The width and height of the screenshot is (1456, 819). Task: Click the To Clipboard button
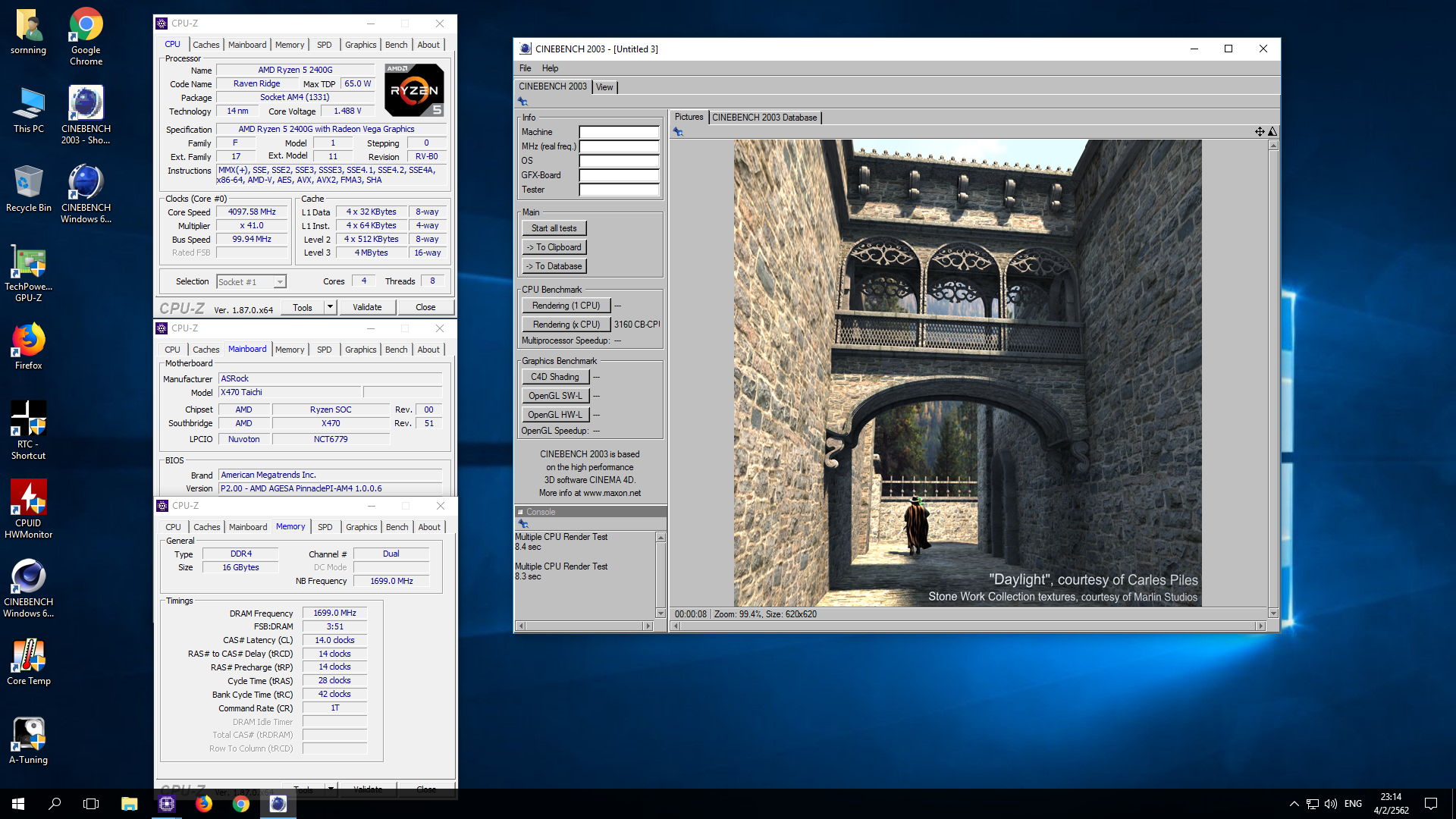point(554,247)
